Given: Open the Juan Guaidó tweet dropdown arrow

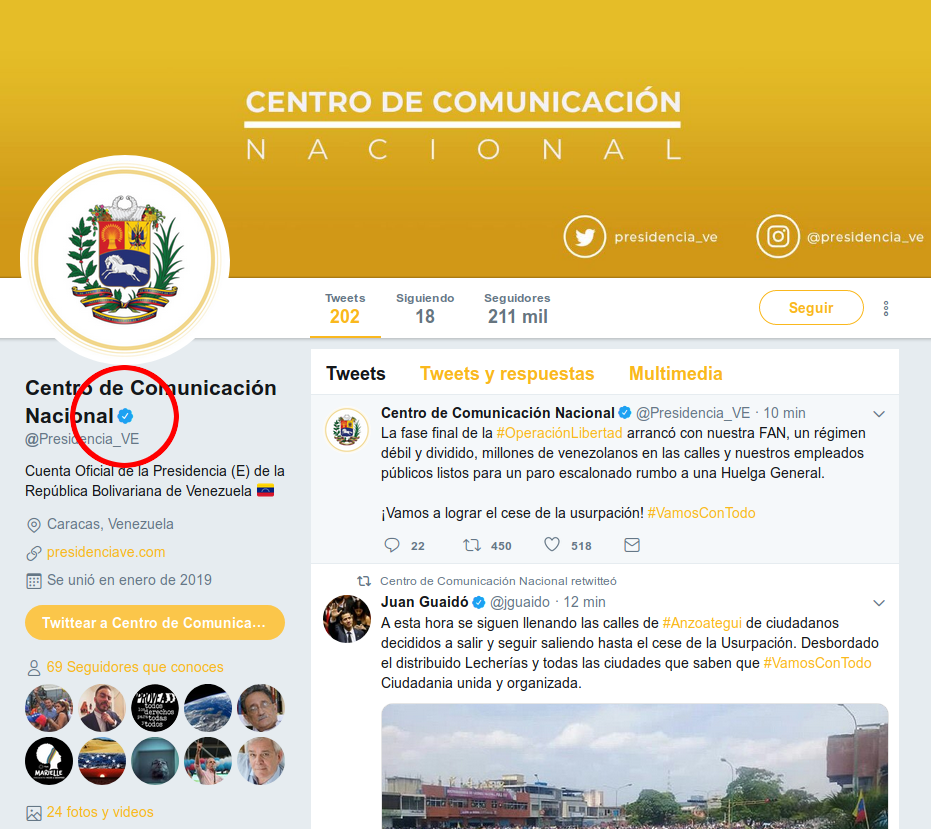Looking at the screenshot, I should pos(879,603).
